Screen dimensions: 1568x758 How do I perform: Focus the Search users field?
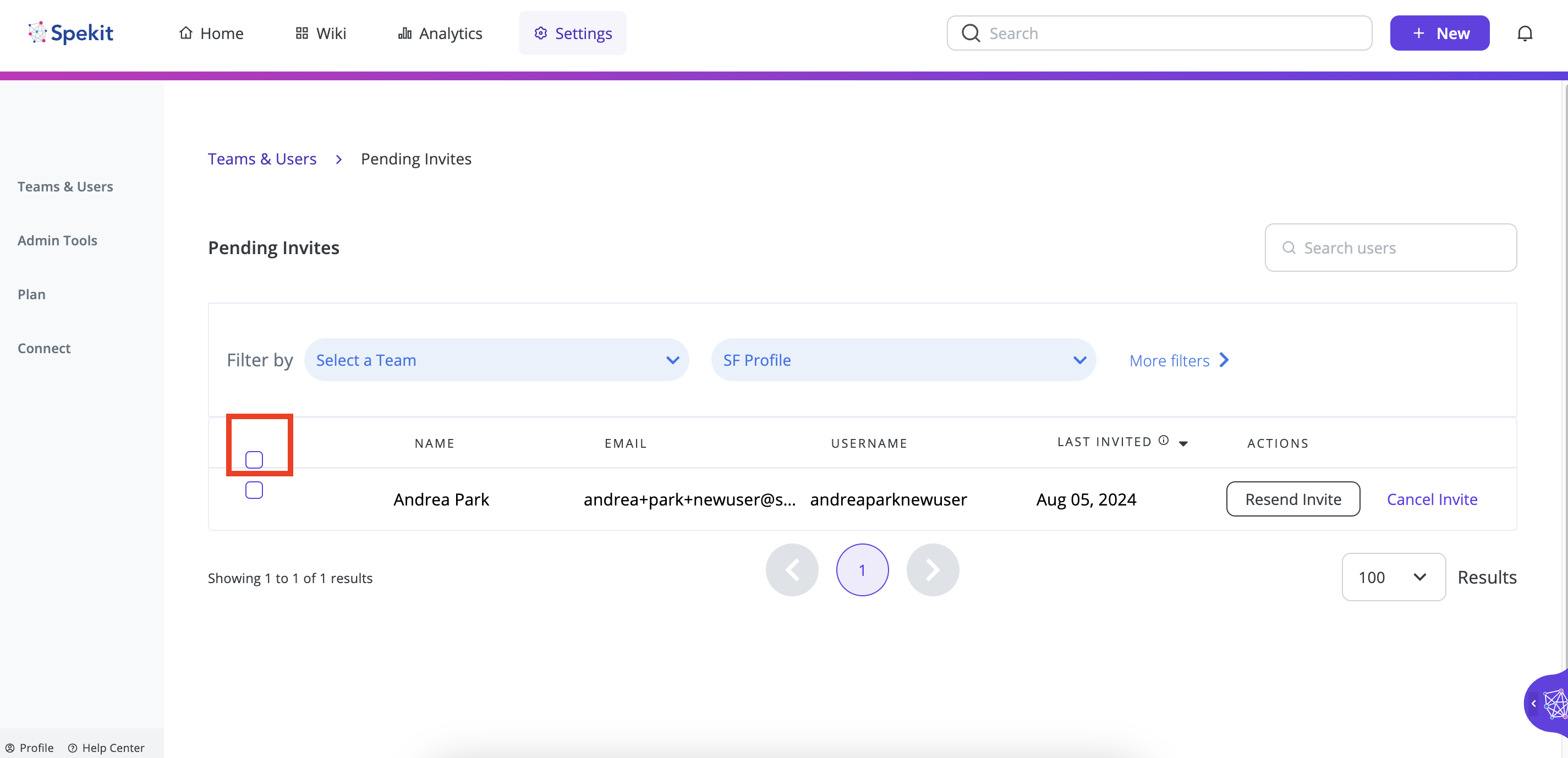(1390, 248)
